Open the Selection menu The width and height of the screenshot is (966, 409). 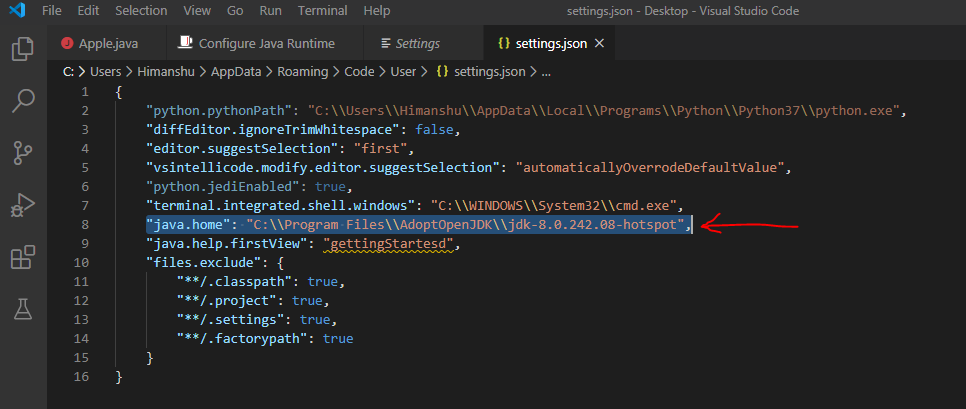(x=141, y=10)
